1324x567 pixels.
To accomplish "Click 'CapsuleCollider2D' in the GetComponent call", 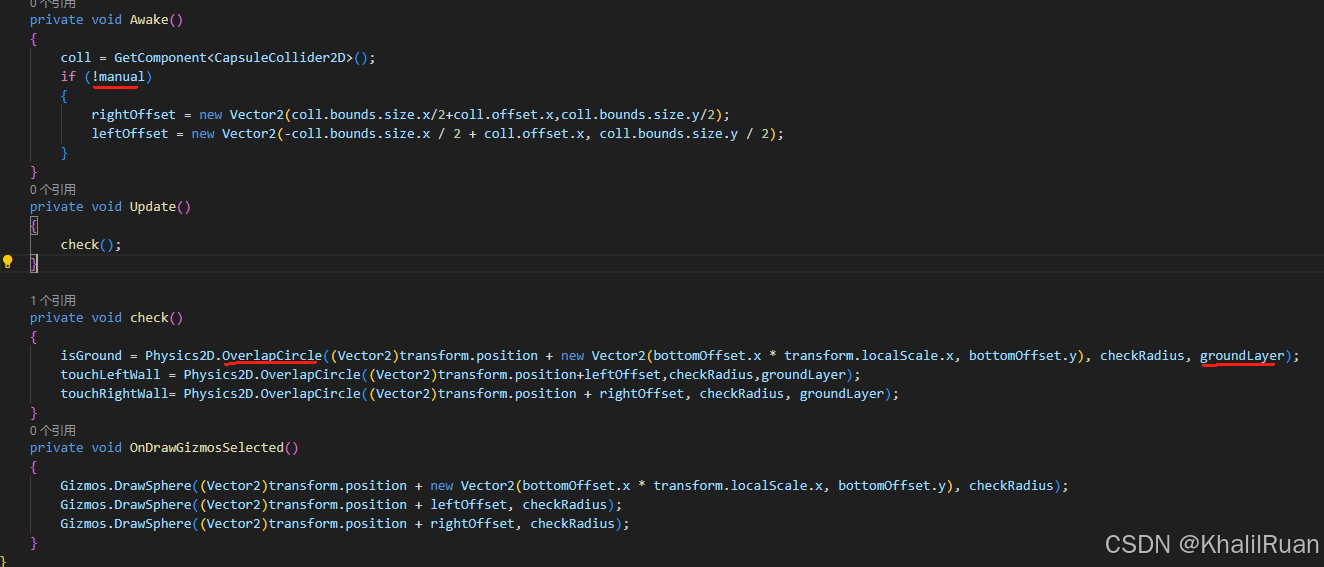I will click(x=280, y=57).
